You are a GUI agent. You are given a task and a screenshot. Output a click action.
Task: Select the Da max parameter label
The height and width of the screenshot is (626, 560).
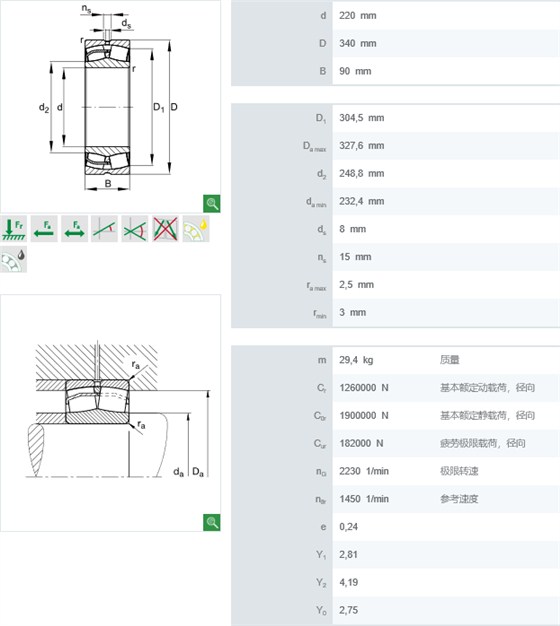[x=315, y=147]
